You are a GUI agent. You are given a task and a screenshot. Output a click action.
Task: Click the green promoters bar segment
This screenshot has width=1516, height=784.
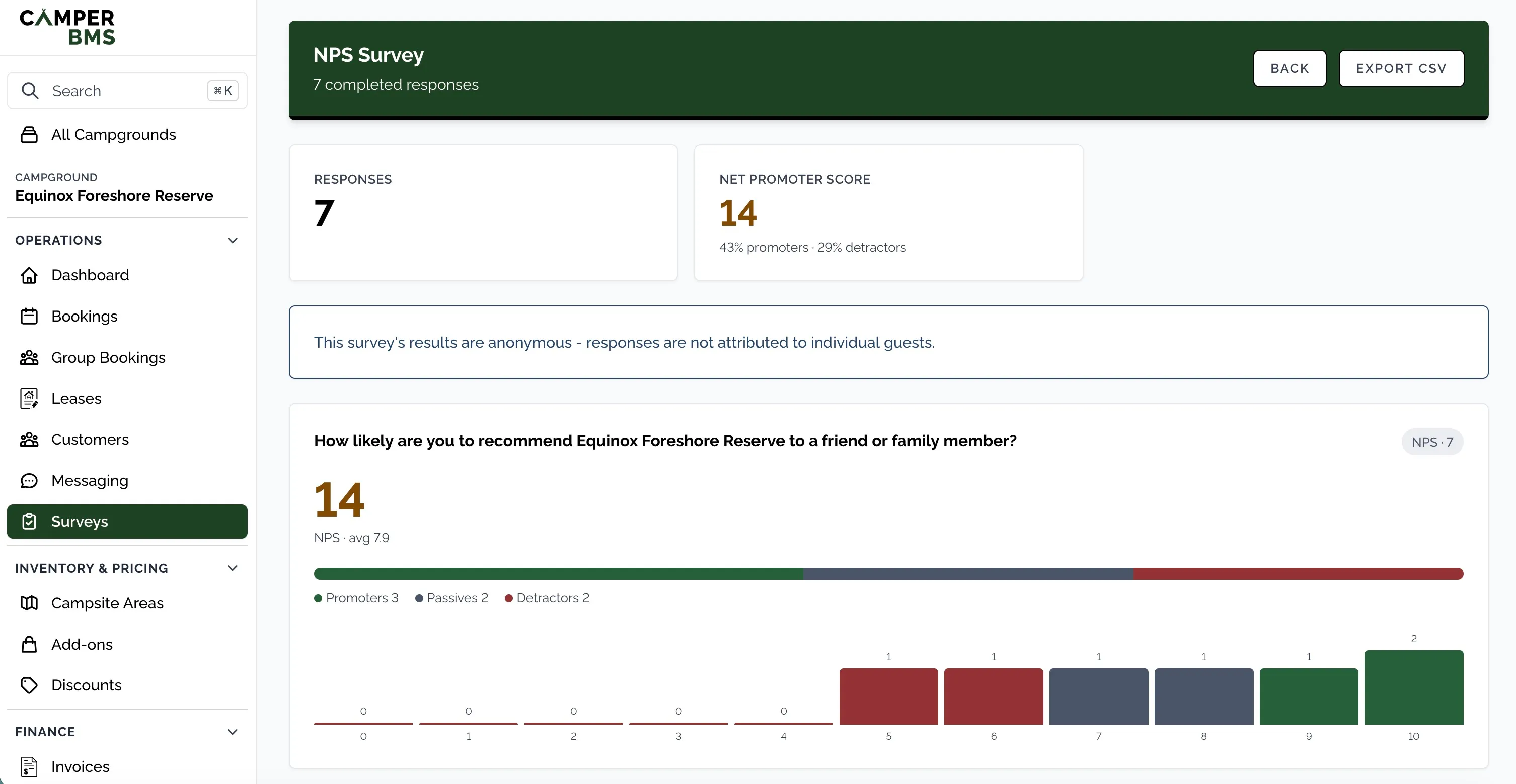tap(559, 573)
